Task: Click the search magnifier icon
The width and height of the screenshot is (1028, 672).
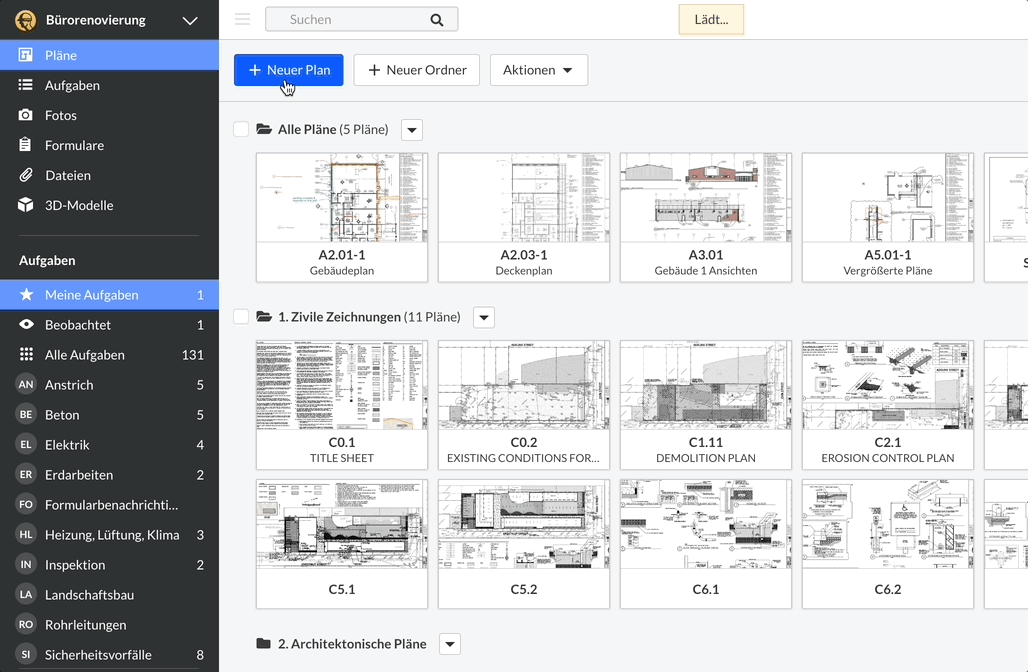Action: coord(436,19)
